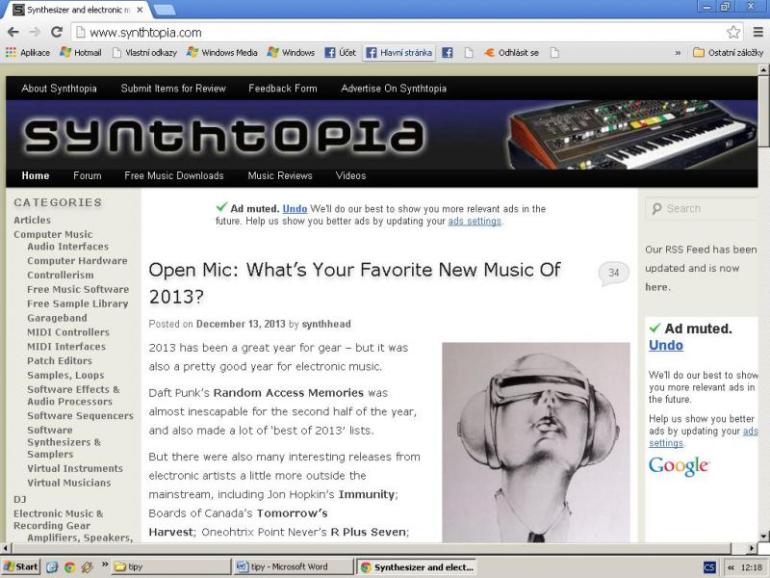Click the search magnifier icon in sidebar
This screenshot has width=770, height=578.
[x=657, y=209]
